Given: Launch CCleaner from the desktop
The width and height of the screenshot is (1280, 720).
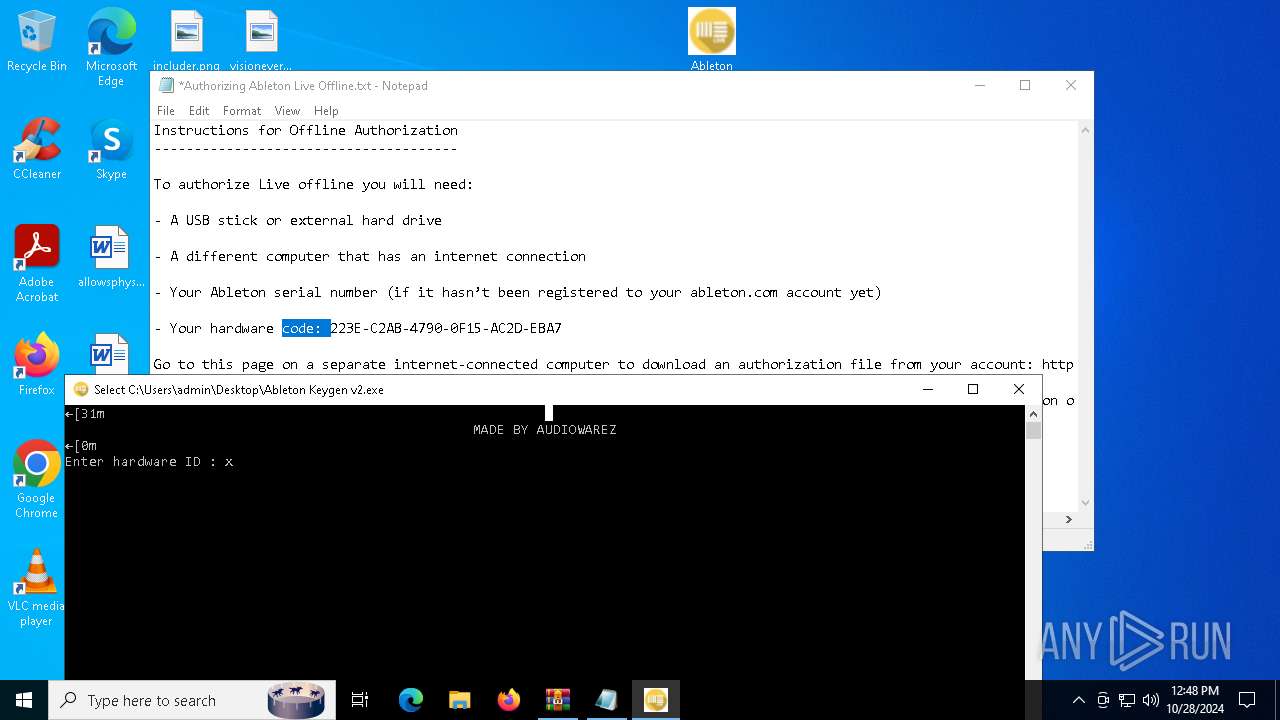Looking at the screenshot, I should tap(37, 148).
